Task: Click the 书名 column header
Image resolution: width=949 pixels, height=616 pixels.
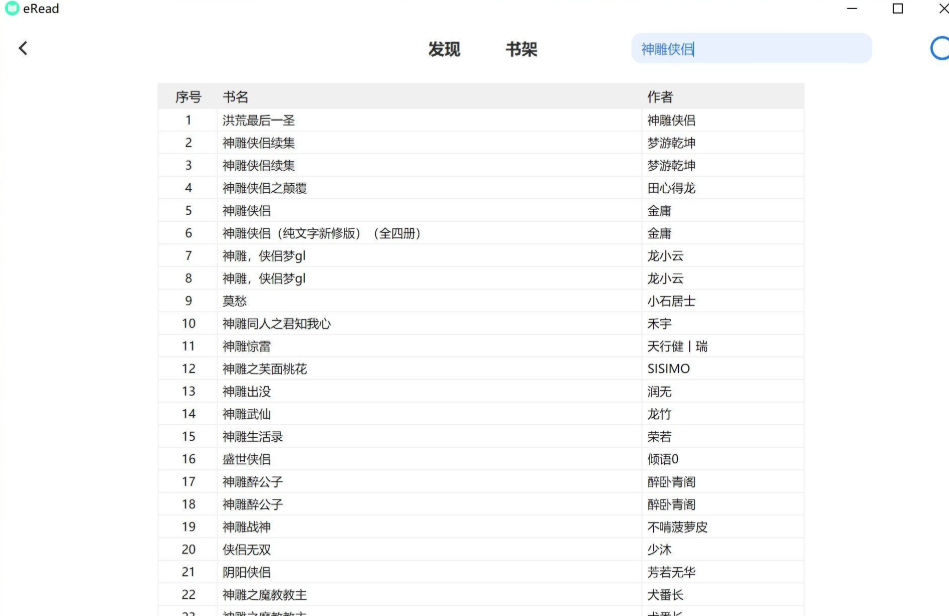Action: (x=235, y=97)
